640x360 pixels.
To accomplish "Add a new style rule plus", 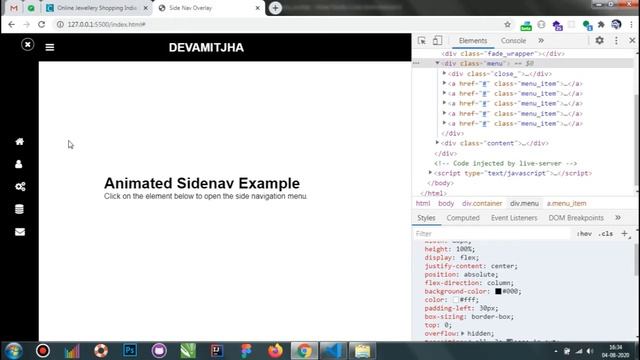I will click(624, 233).
